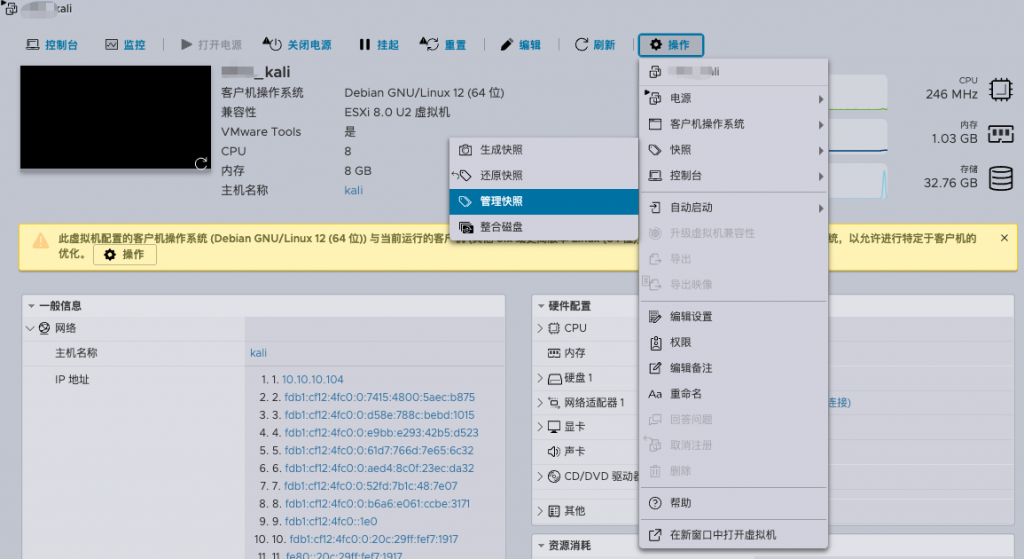The image size is (1024, 559).
Task: Expand the 电源 power submenu
Action: tap(733, 98)
